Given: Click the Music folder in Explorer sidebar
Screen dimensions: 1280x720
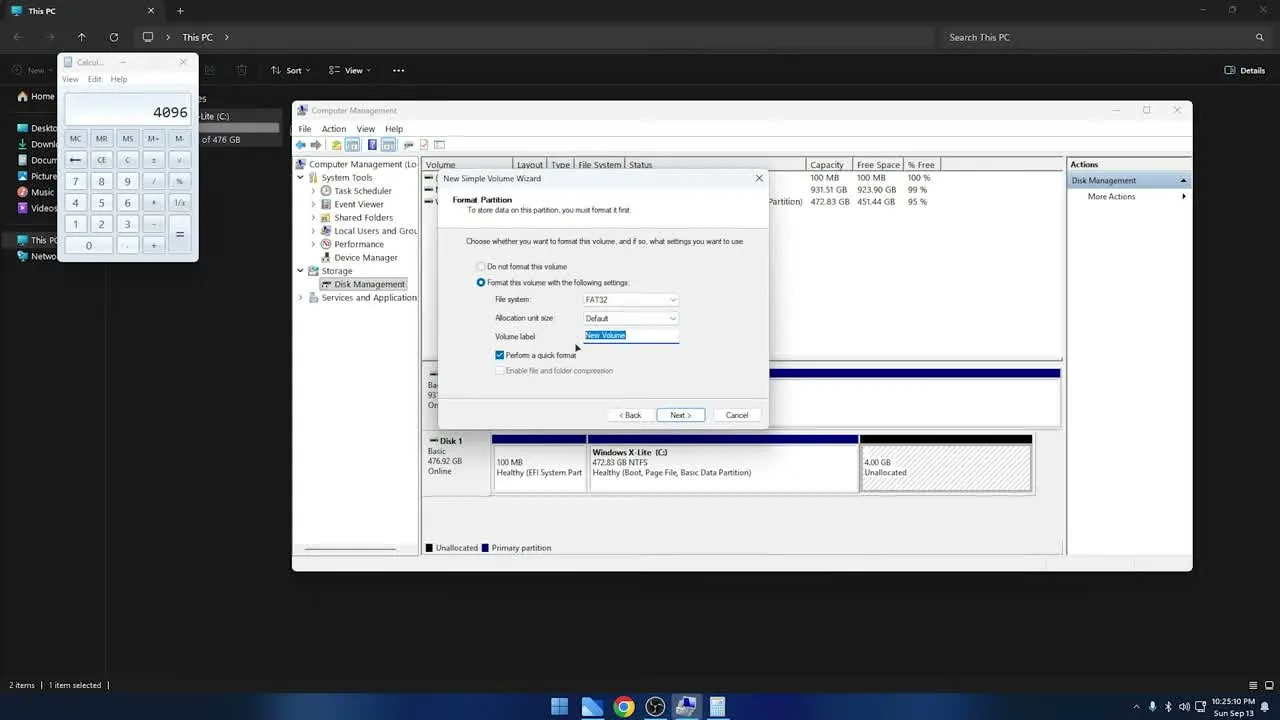Looking at the screenshot, I should point(36,192).
